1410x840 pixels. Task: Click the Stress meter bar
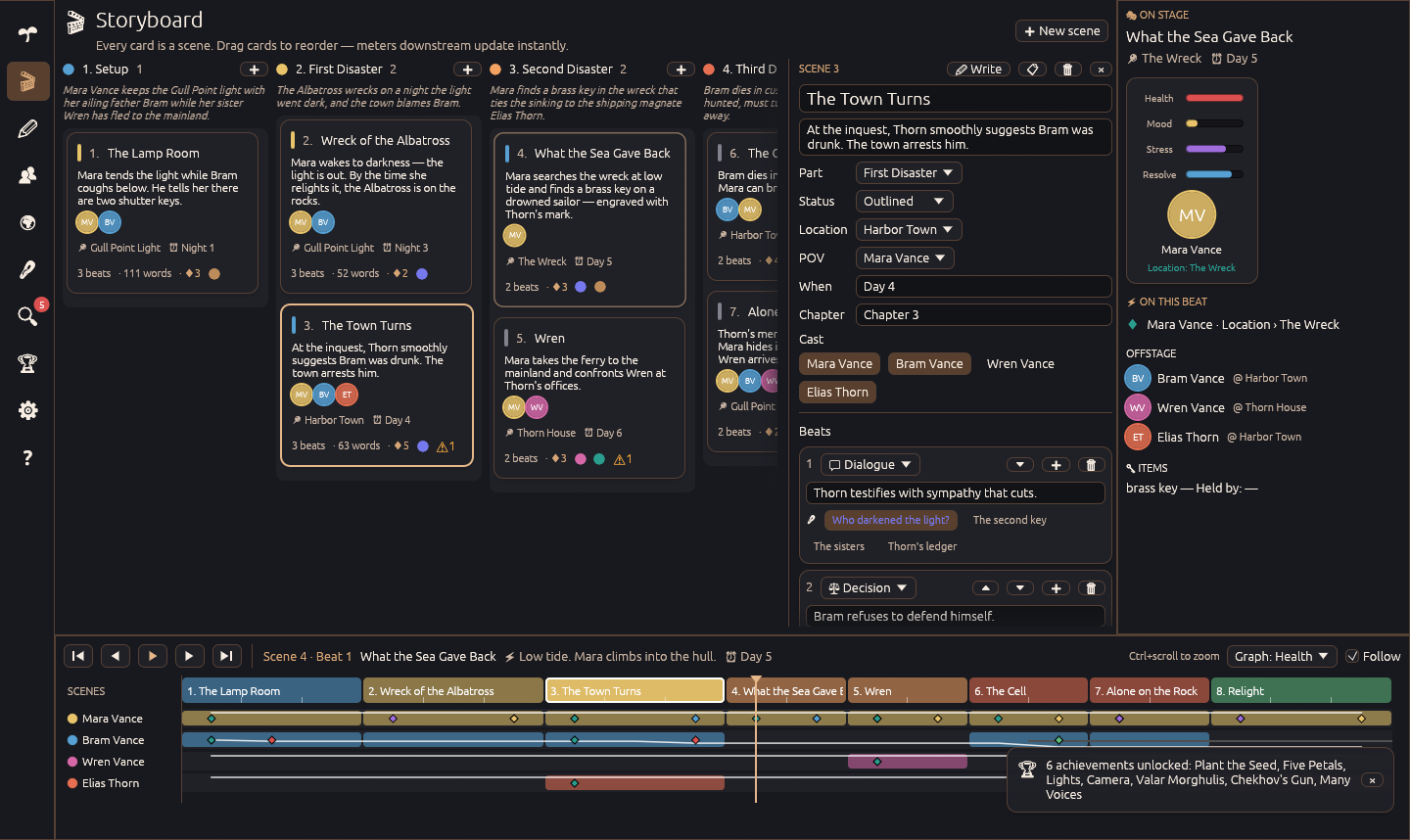pyautogui.click(x=1214, y=150)
